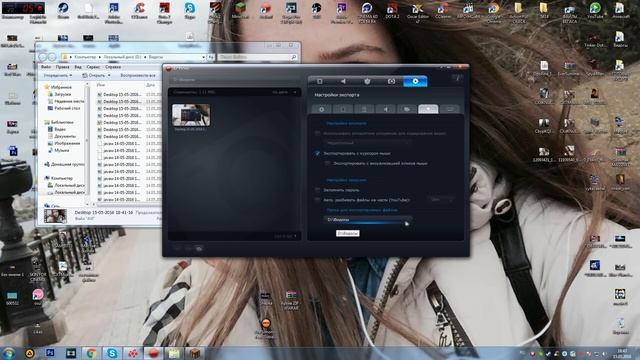Screen dimensions: 640x360
Task: Tick the remember password checkbox
Action: [318, 190]
